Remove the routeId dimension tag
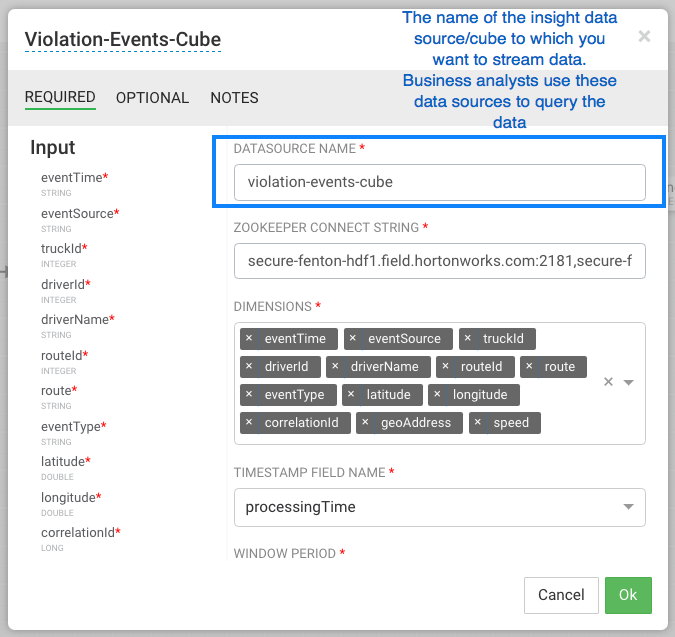This screenshot has width=675, height=637. [446, 367]
